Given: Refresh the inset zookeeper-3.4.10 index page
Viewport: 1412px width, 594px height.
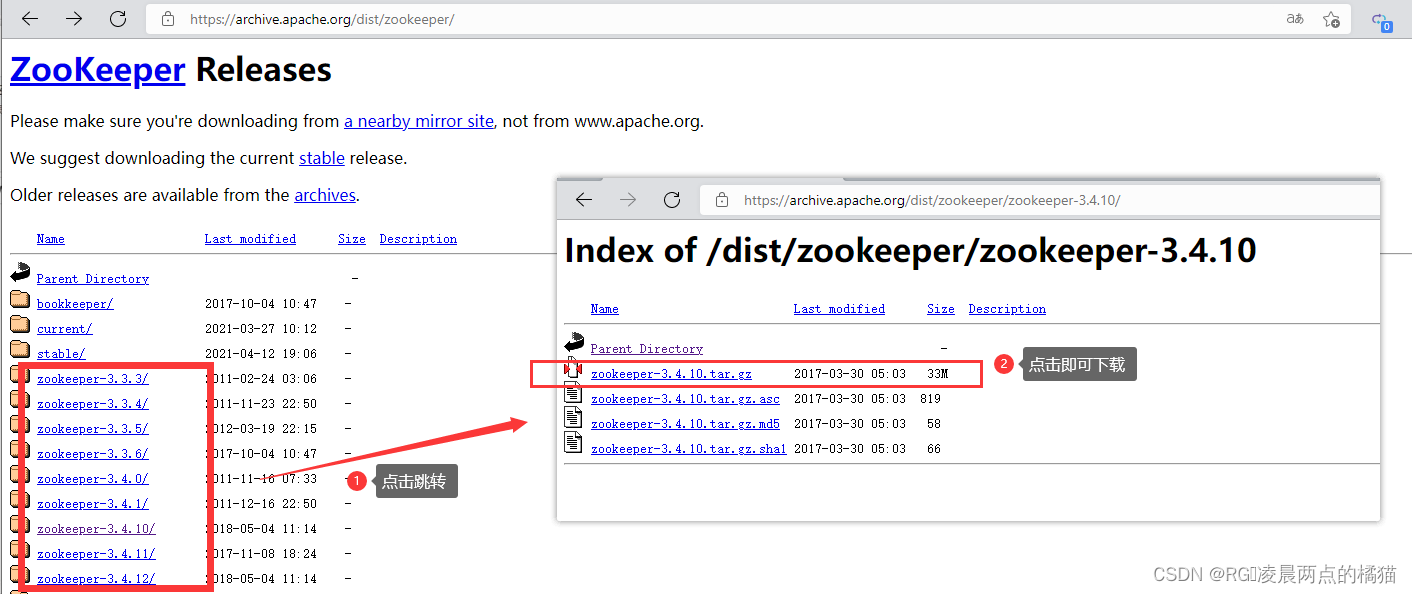Looking at the screenshot, I should tap(672, 200).
